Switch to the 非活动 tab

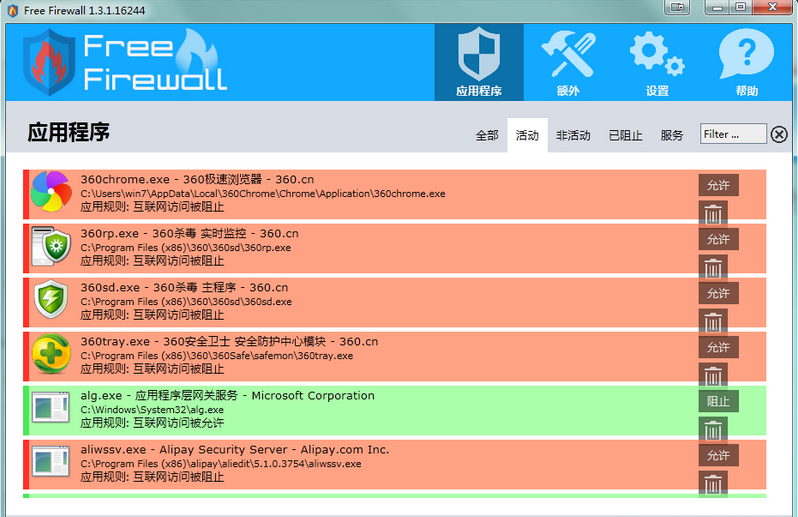[573, 136]
